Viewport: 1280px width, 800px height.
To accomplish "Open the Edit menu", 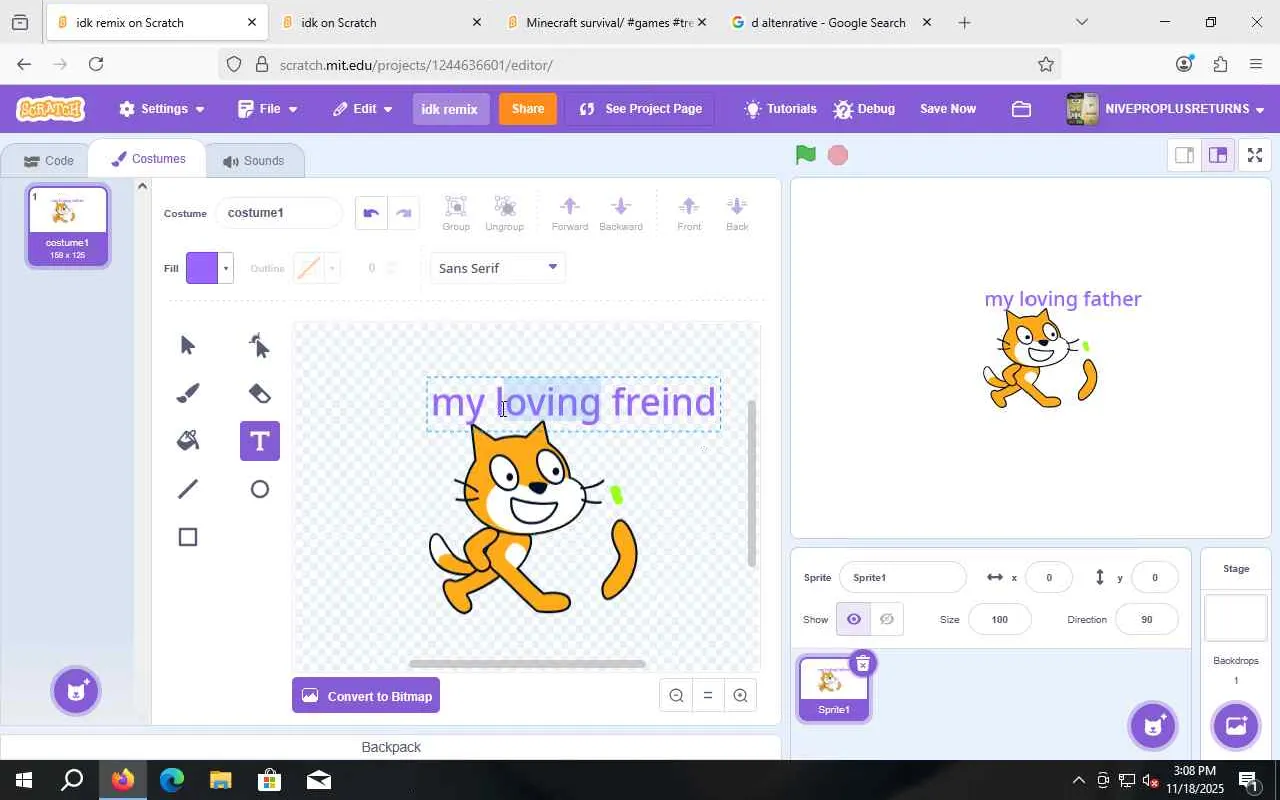I will pyautogui.click(x=363, y=109).
